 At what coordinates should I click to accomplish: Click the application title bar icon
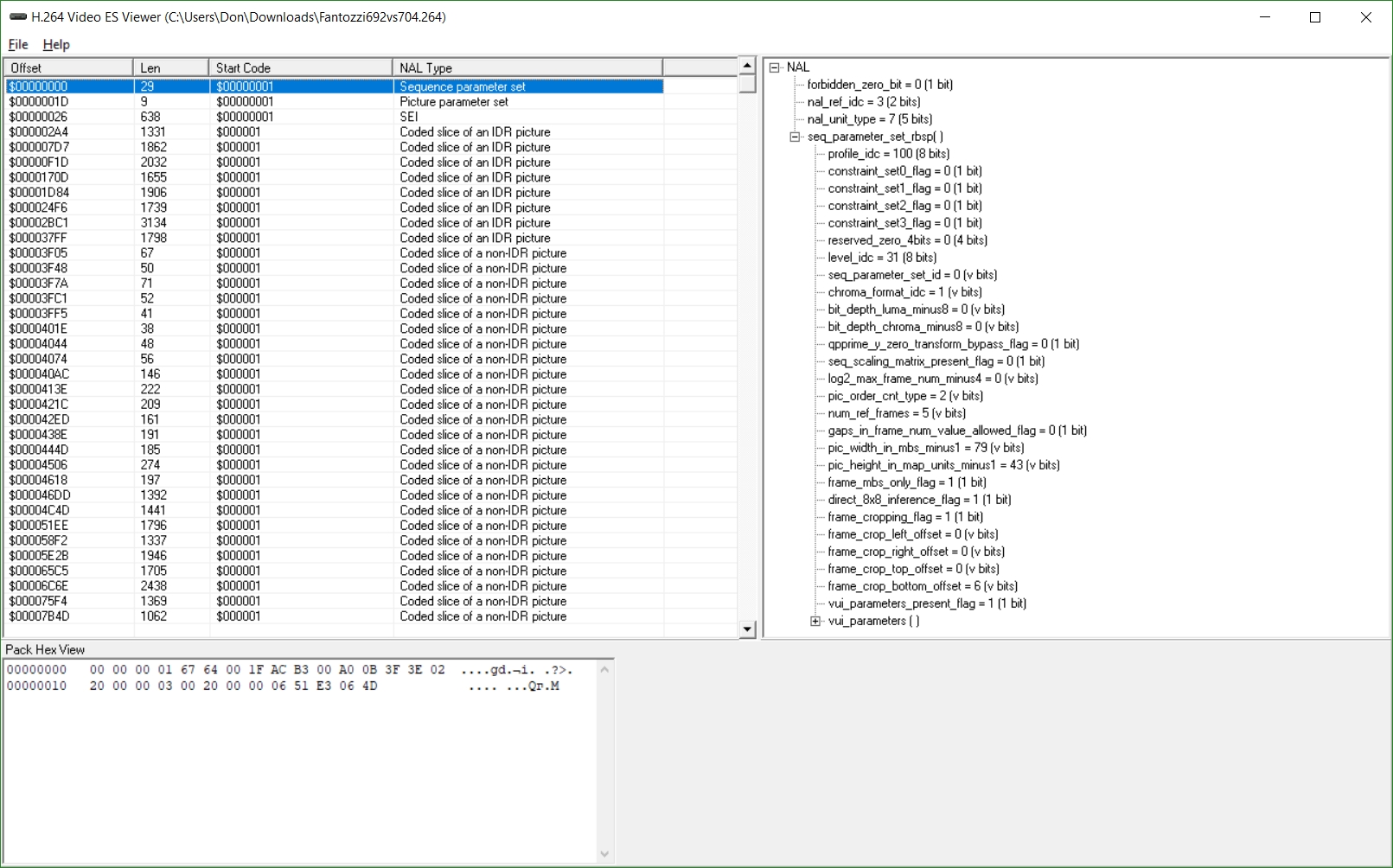17,17
